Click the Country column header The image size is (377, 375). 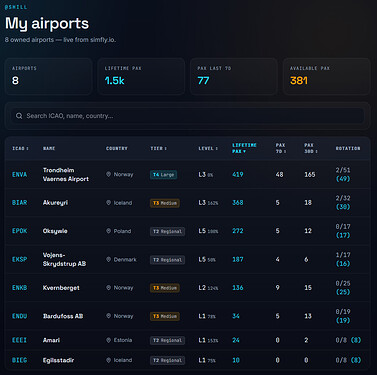tap(117, 148)
